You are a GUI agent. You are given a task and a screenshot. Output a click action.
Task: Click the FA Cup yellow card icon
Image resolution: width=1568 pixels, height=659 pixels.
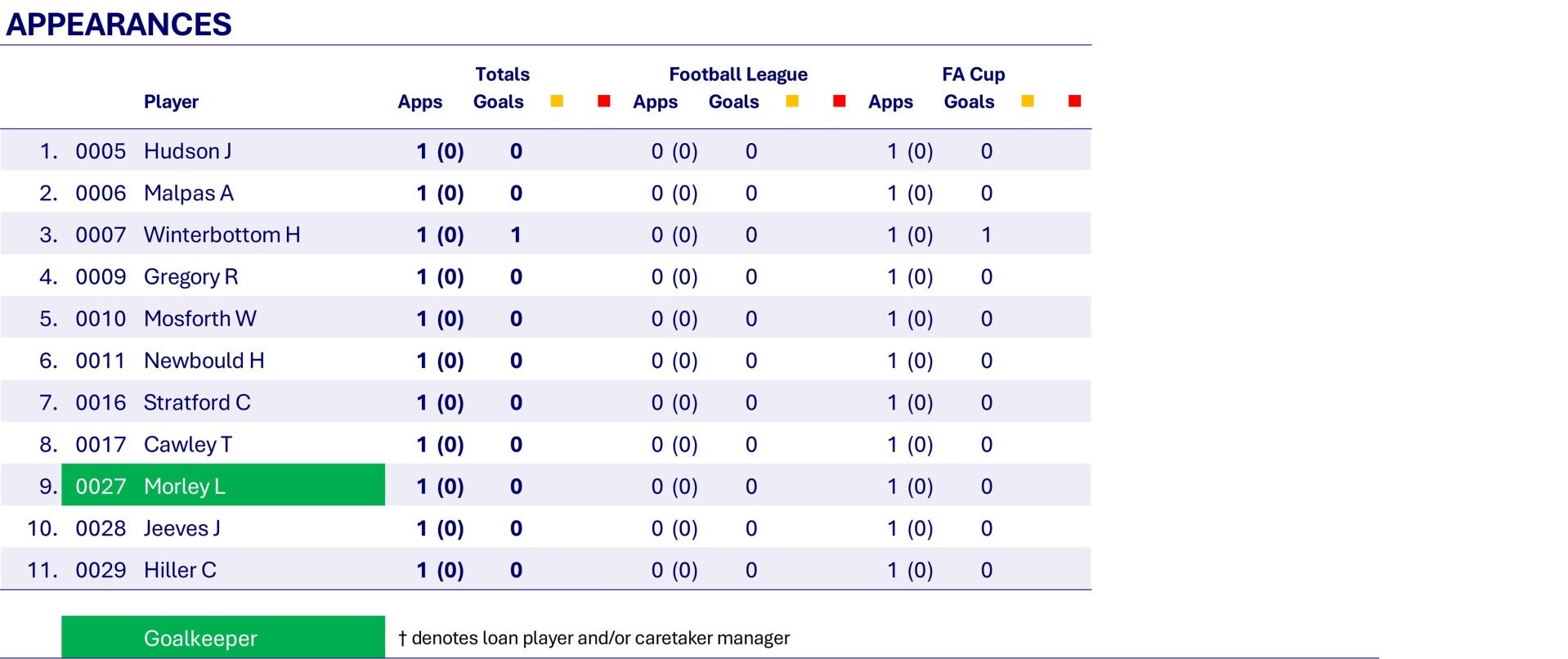(x=1028, y=101)
